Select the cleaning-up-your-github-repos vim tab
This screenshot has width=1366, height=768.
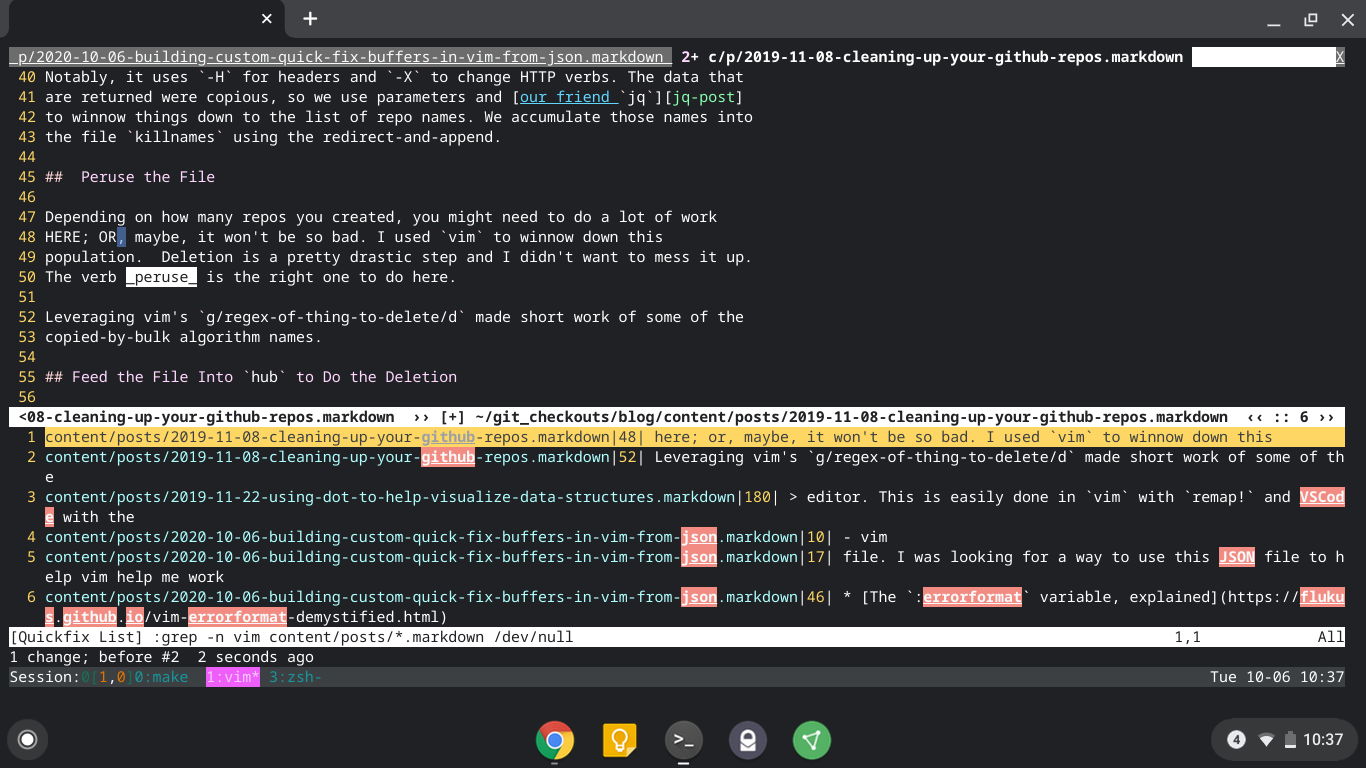(x=945, y=57)
